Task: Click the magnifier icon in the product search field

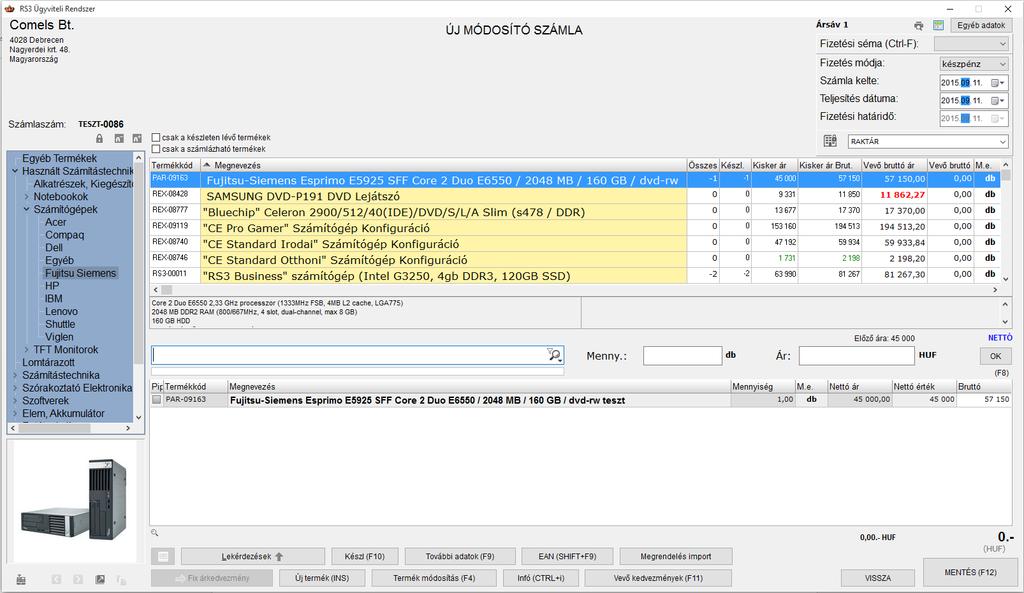Action: tap(554, 355)
